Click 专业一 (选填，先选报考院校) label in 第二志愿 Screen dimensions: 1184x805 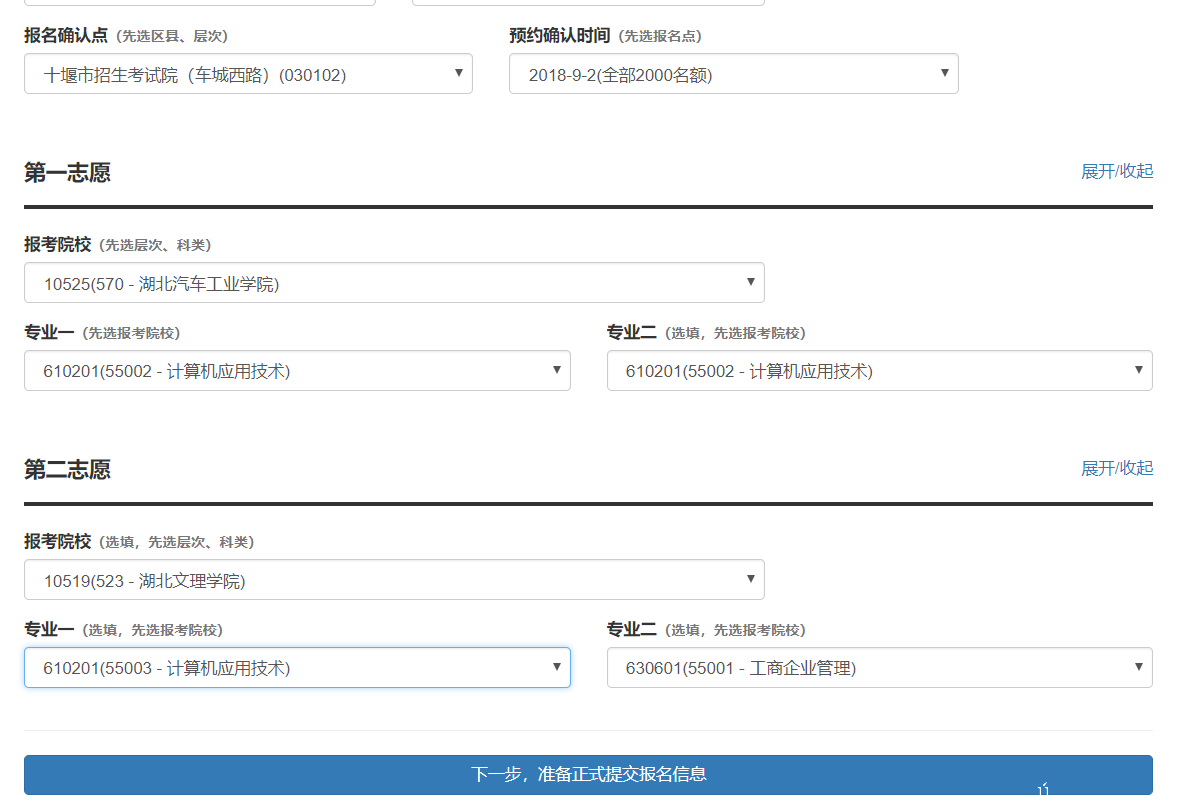[123, 629]
